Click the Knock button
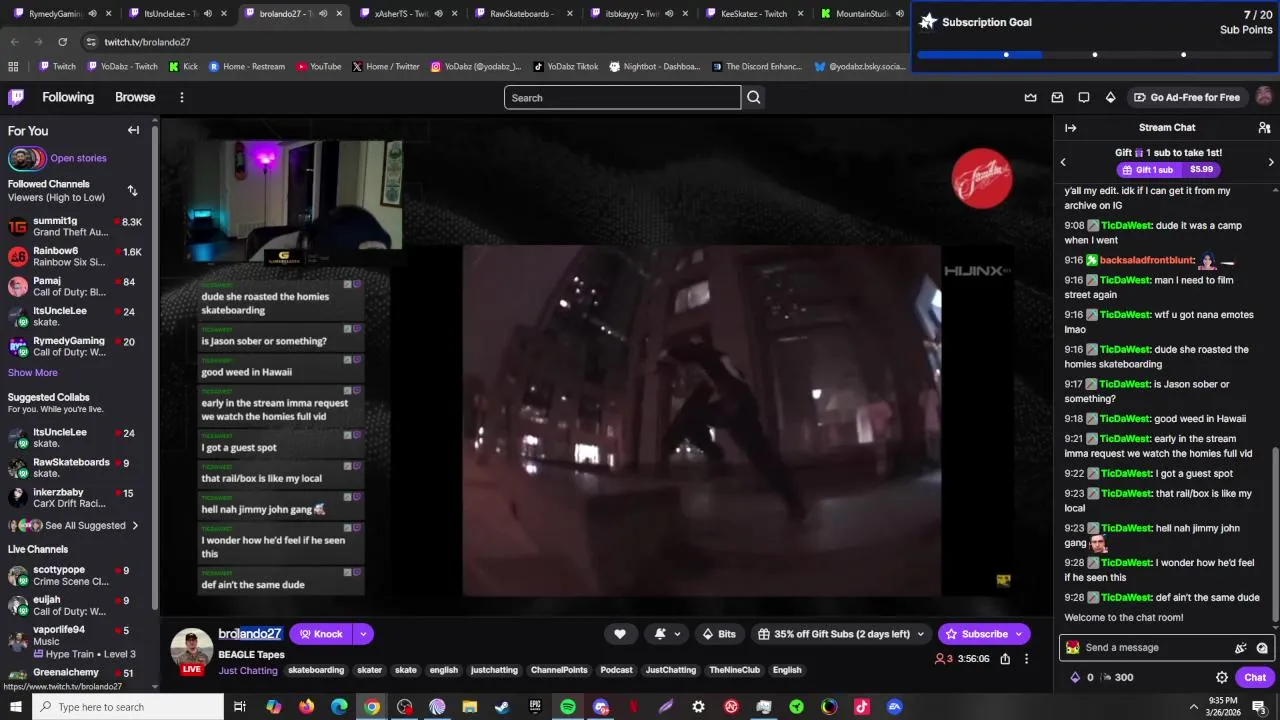Screen dimensions: 1280x720 pos(321,634)
